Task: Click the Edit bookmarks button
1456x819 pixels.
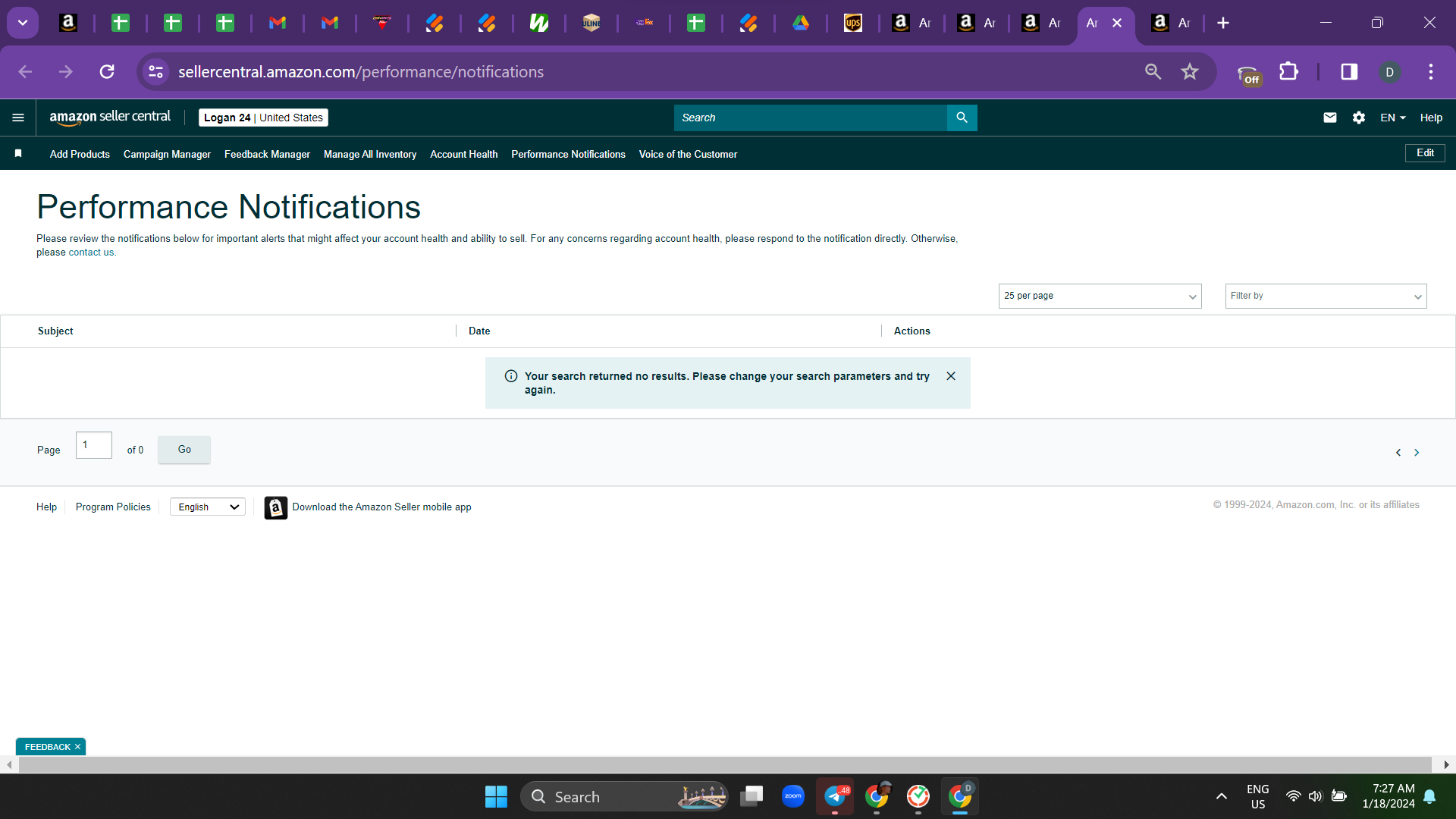Action: [1425, 153]
